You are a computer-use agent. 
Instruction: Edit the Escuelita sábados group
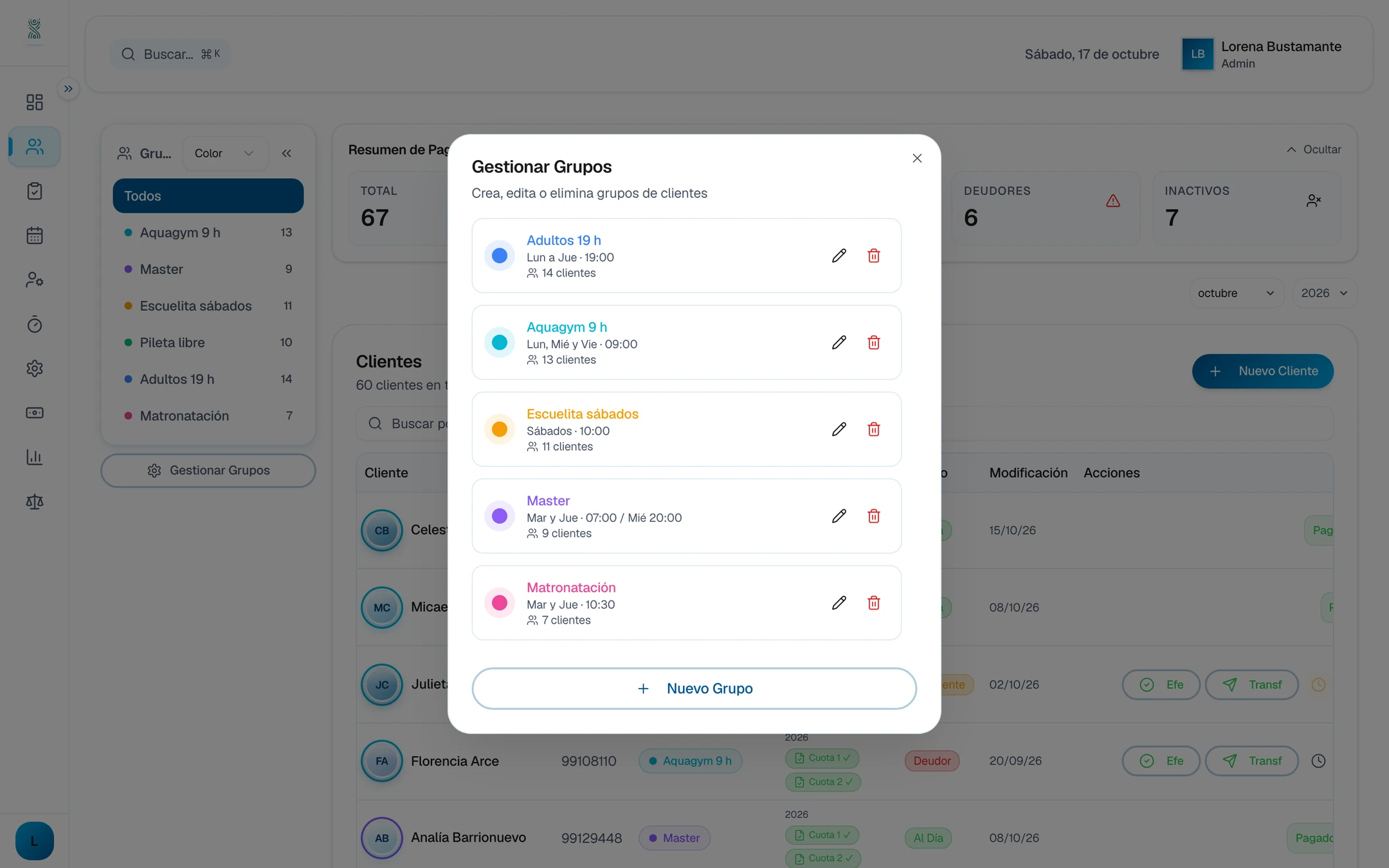point(839,429)
